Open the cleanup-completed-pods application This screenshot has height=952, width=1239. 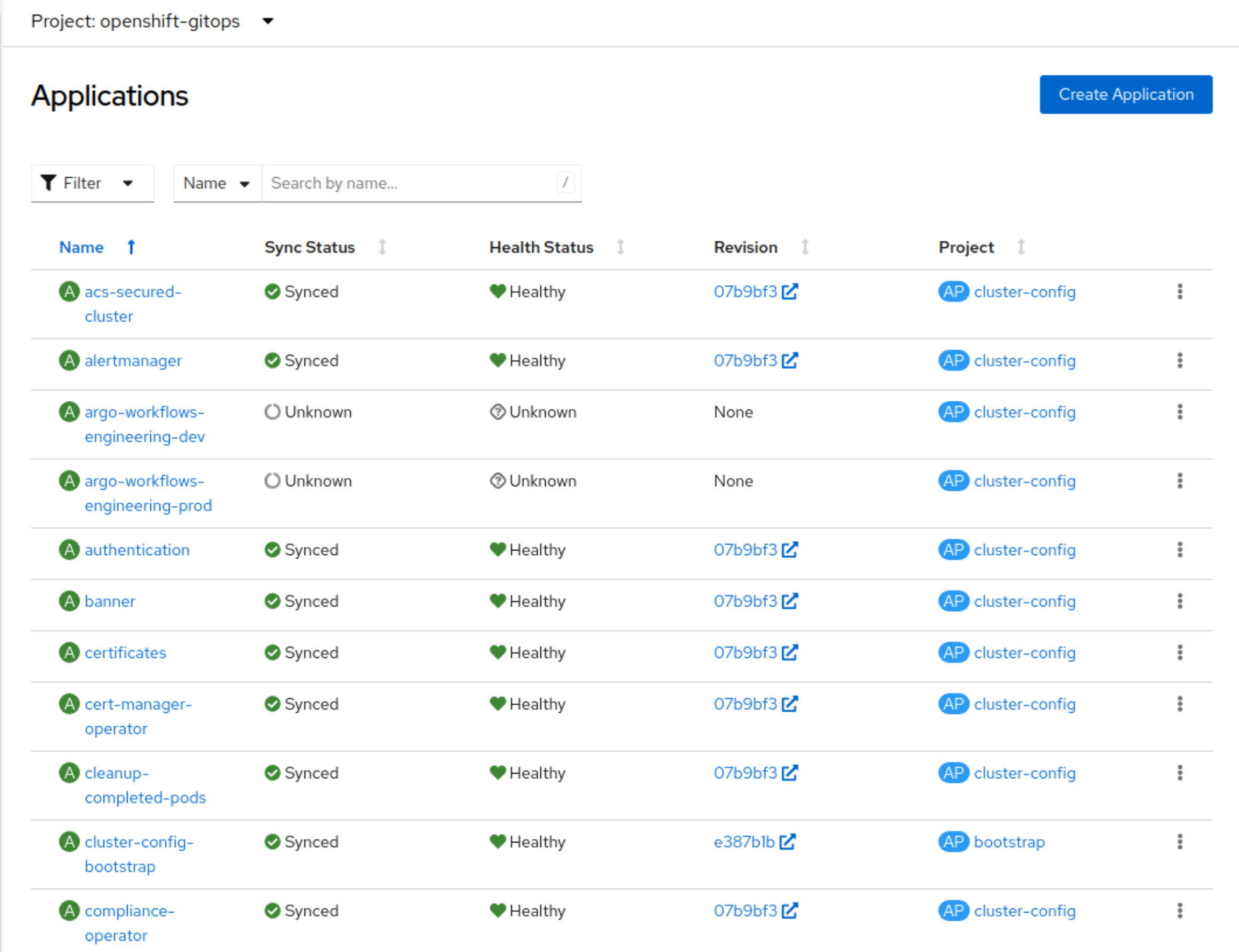pos(145,785)
